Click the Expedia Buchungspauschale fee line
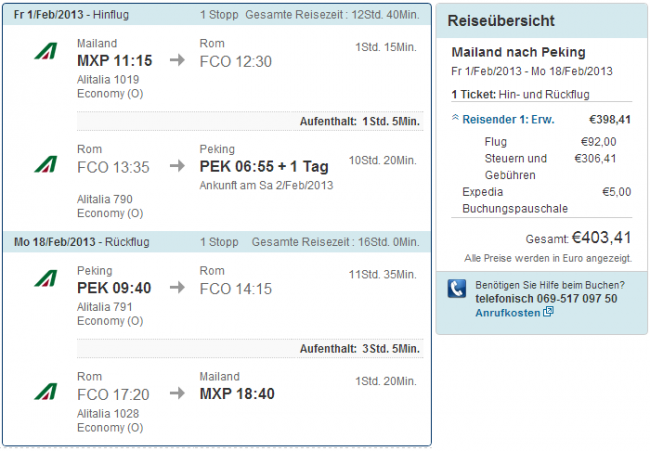650x451 pixels. coord(515,200)
